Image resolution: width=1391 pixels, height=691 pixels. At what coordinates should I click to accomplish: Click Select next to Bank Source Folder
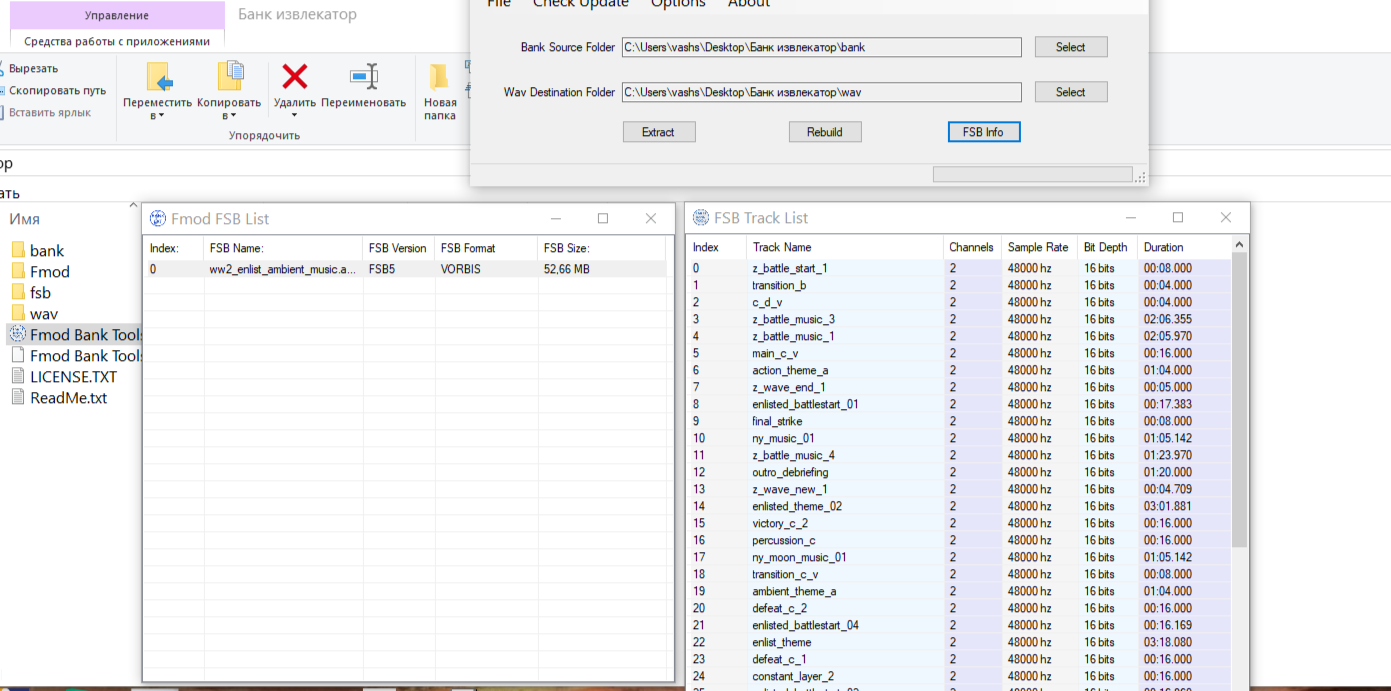click(1070, 47)
